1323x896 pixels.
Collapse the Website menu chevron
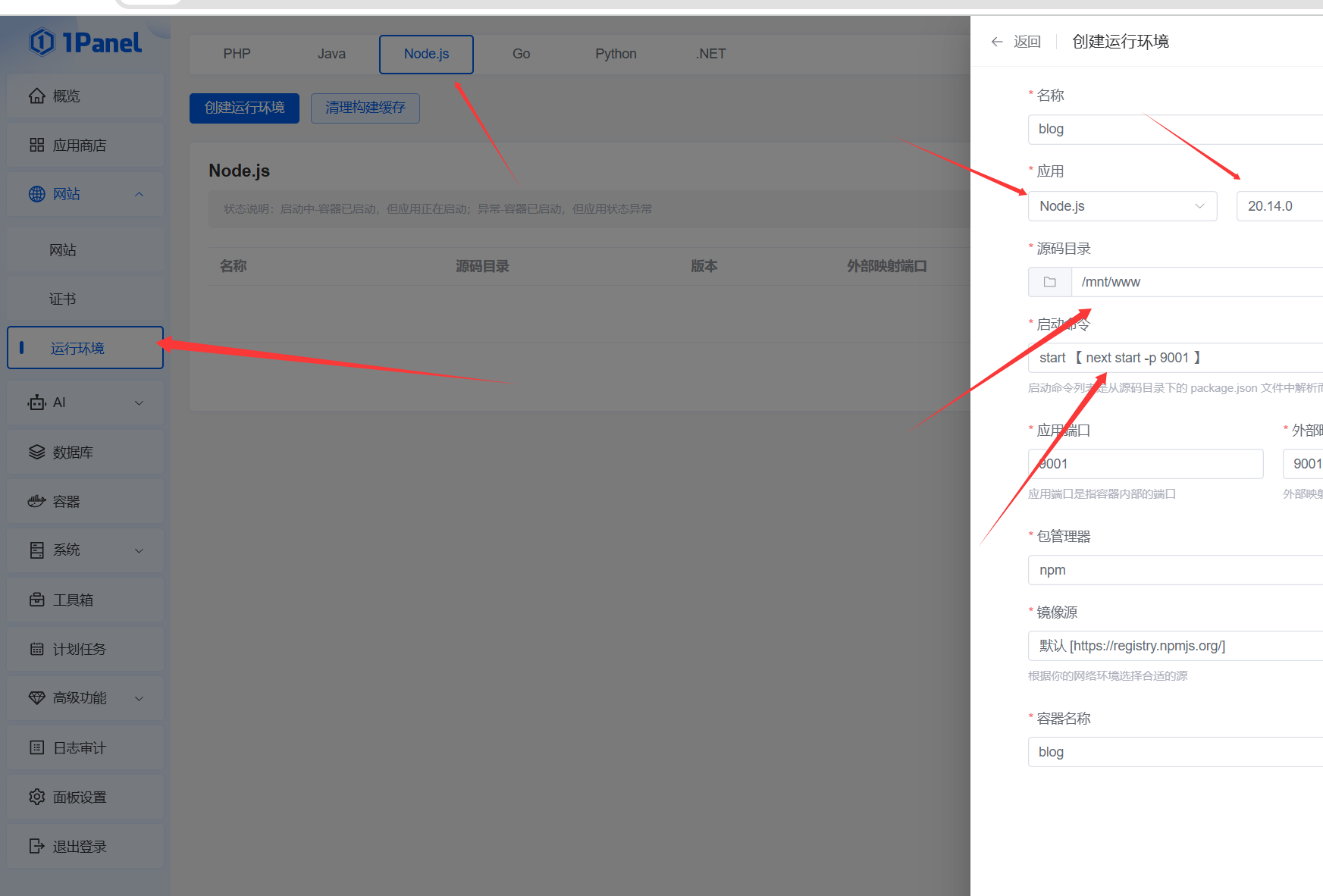(139, 195)
